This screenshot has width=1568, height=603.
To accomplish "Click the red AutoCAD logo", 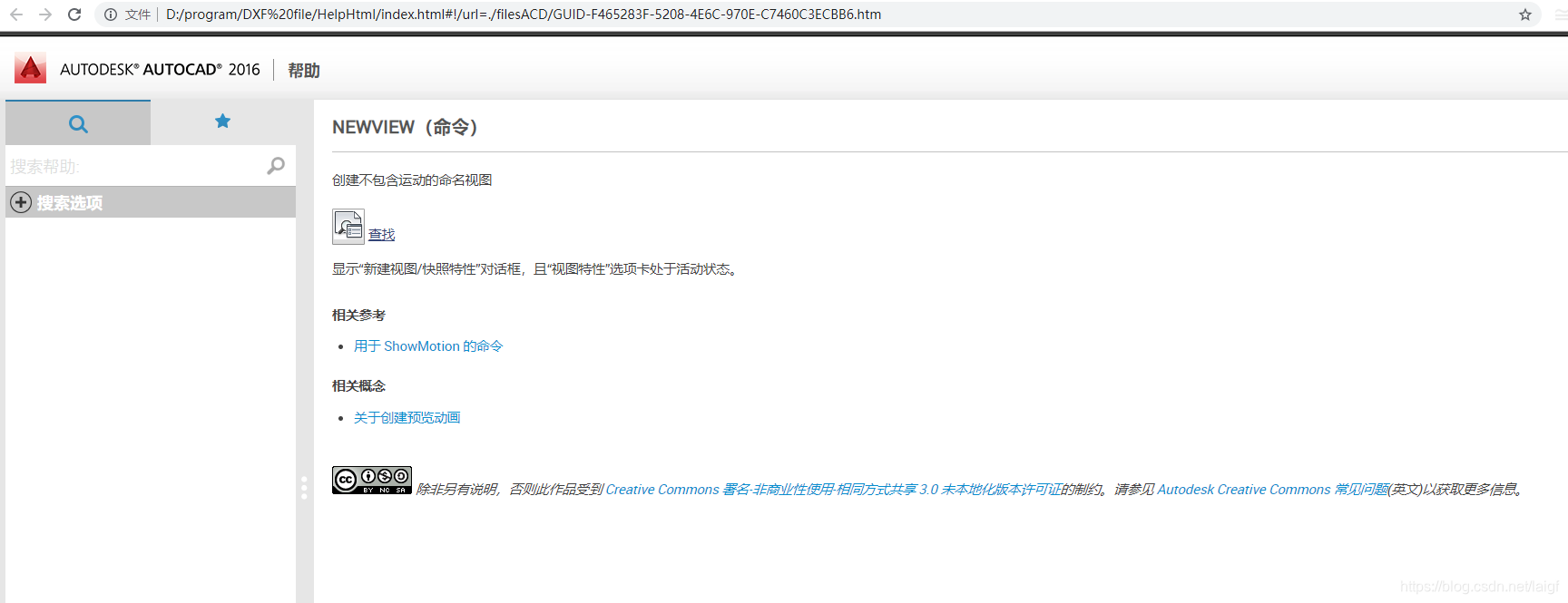I will click(x=30, y=69).
